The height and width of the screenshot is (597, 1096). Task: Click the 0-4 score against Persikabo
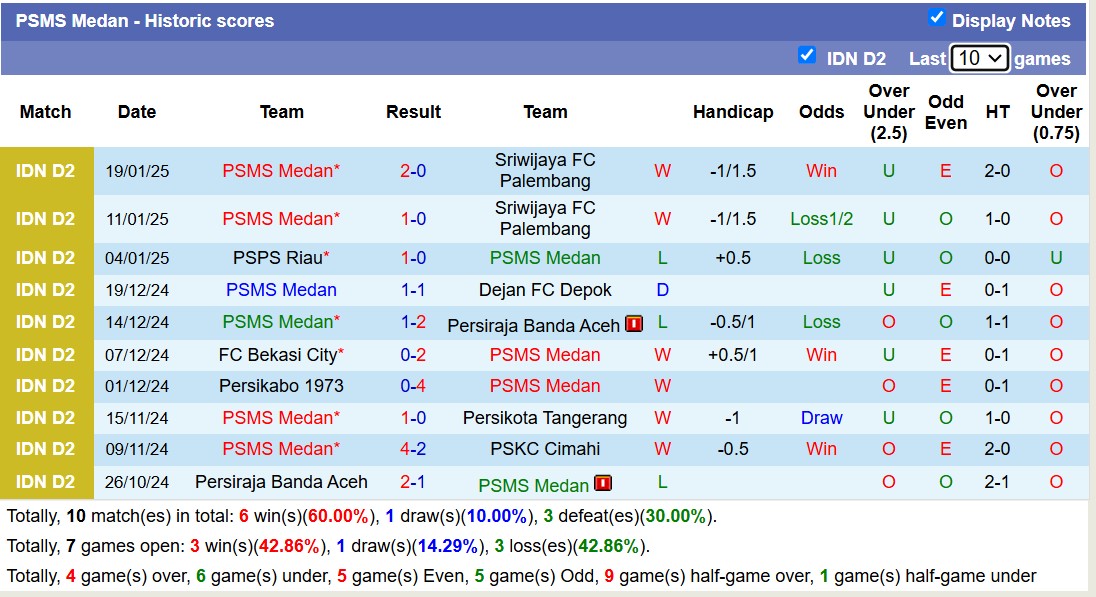pos(413,386)
